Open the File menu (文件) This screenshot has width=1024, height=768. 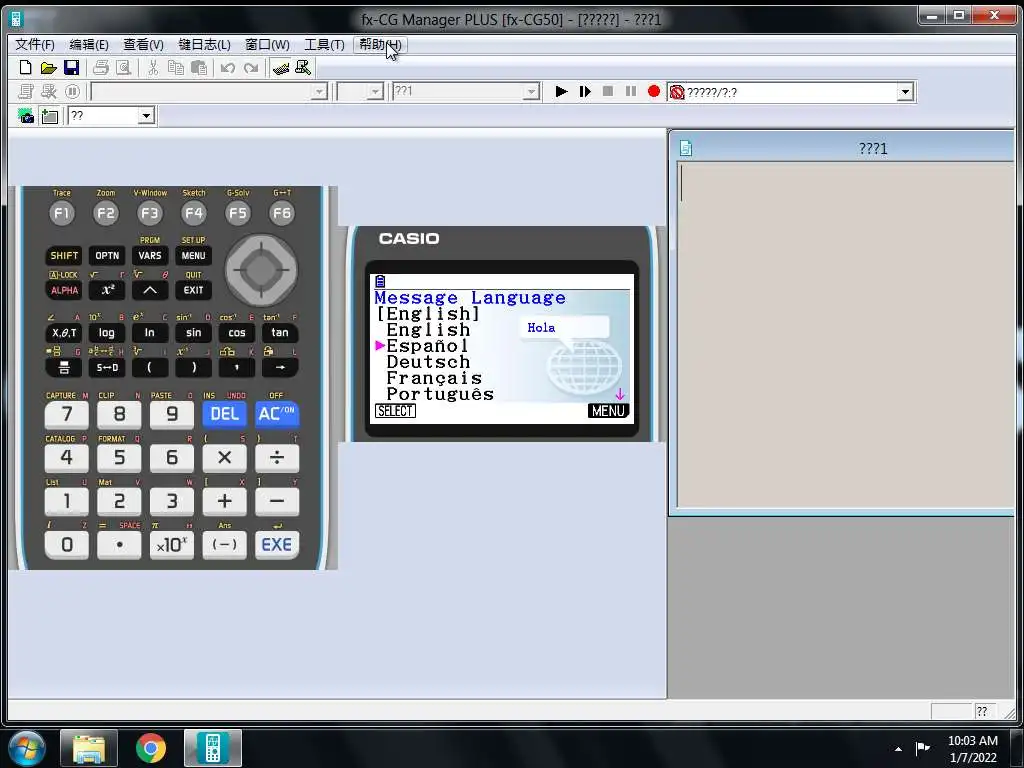pyautogui.click(x=35, y=44)
